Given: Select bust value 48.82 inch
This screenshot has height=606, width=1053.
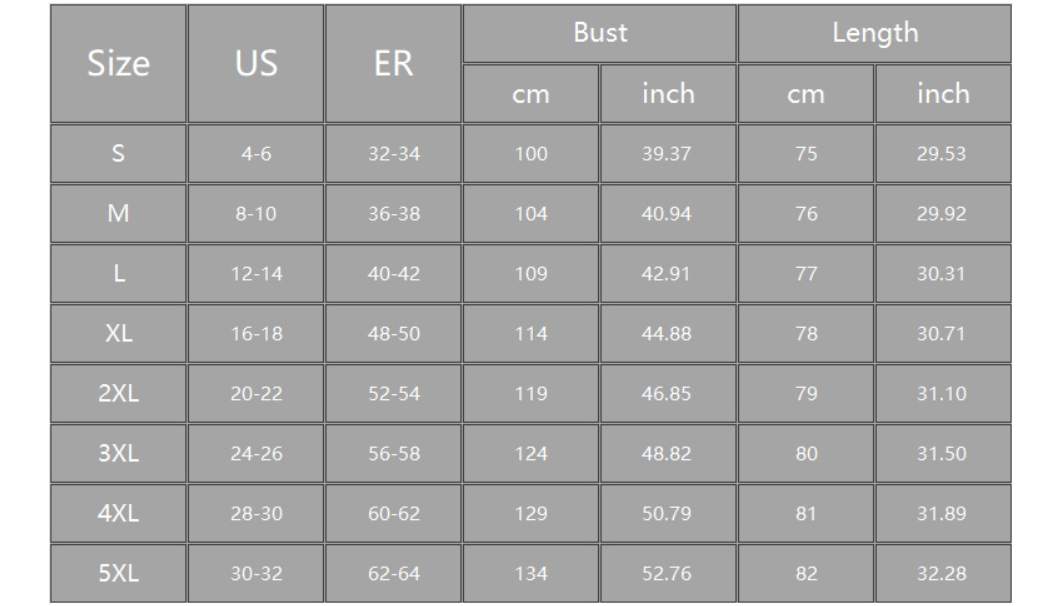Looking at the screenshot, I should [x=668, y=453].
